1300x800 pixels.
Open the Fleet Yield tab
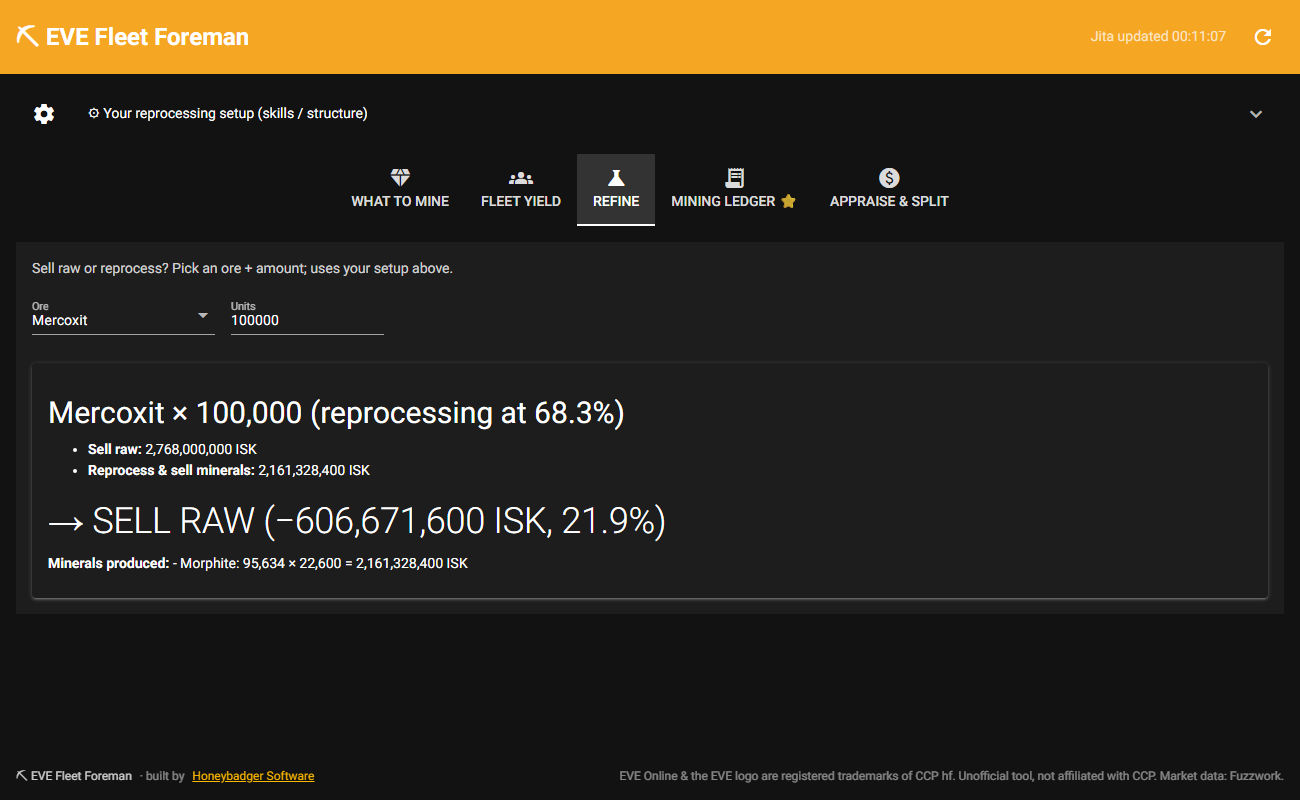coord(521,190)
